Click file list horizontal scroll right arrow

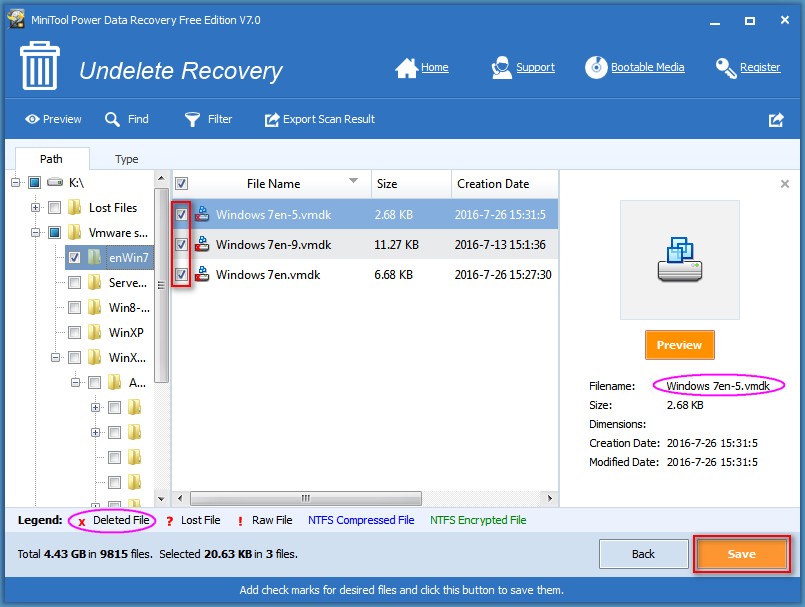point(550,498)
